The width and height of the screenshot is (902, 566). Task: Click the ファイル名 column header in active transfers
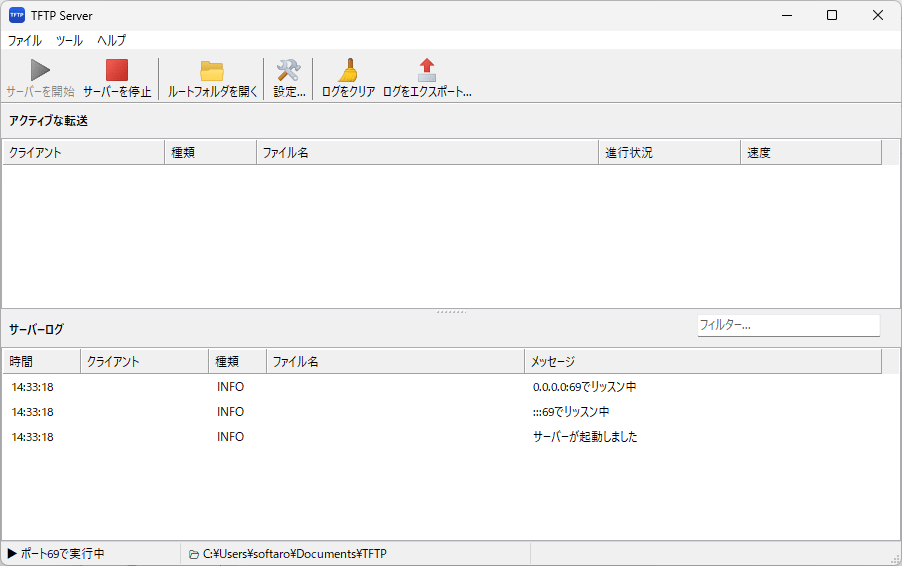pos(427,153)
